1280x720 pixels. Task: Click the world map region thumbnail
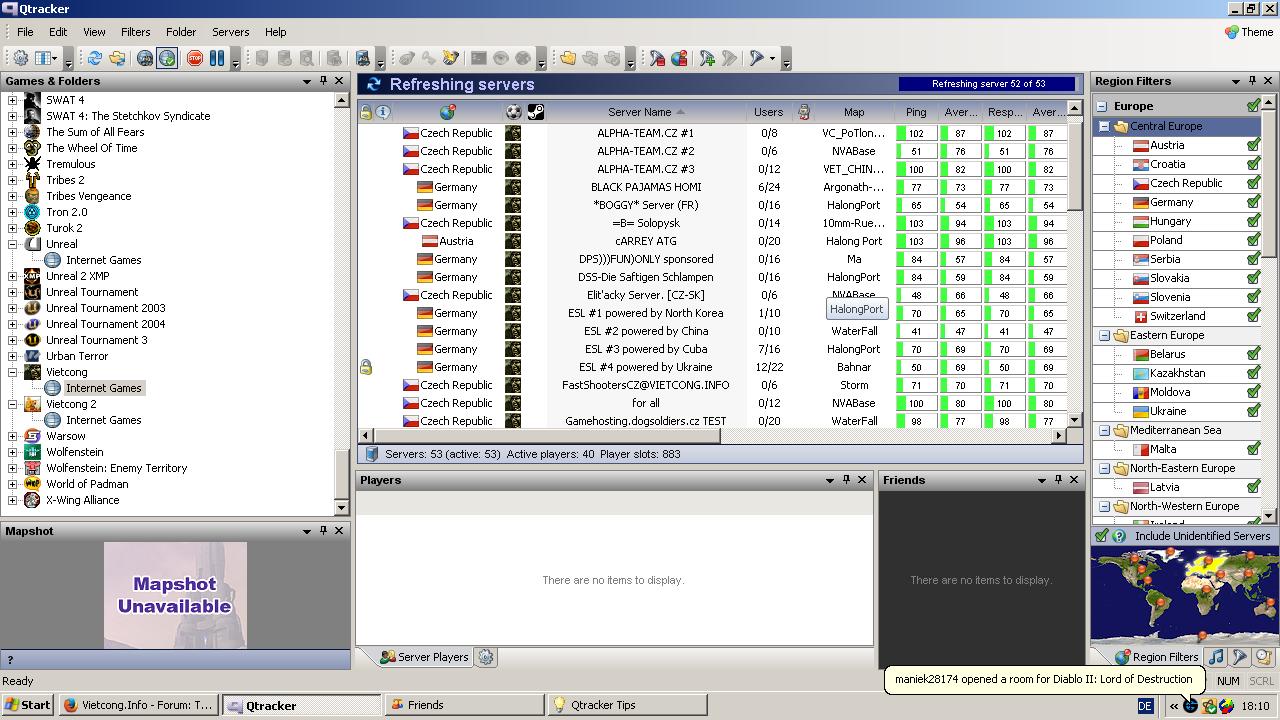1184,596
